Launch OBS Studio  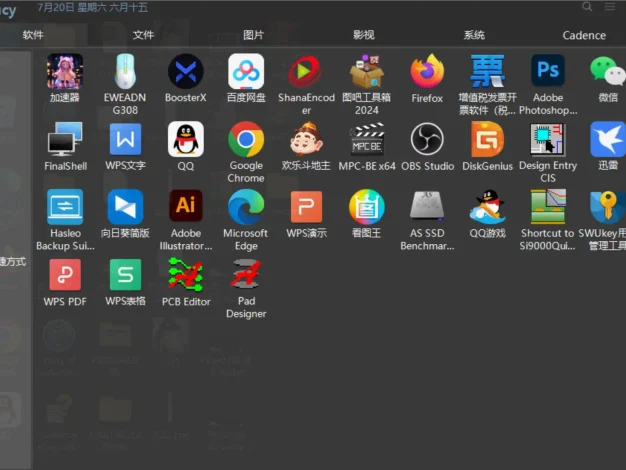pos(427,139)
